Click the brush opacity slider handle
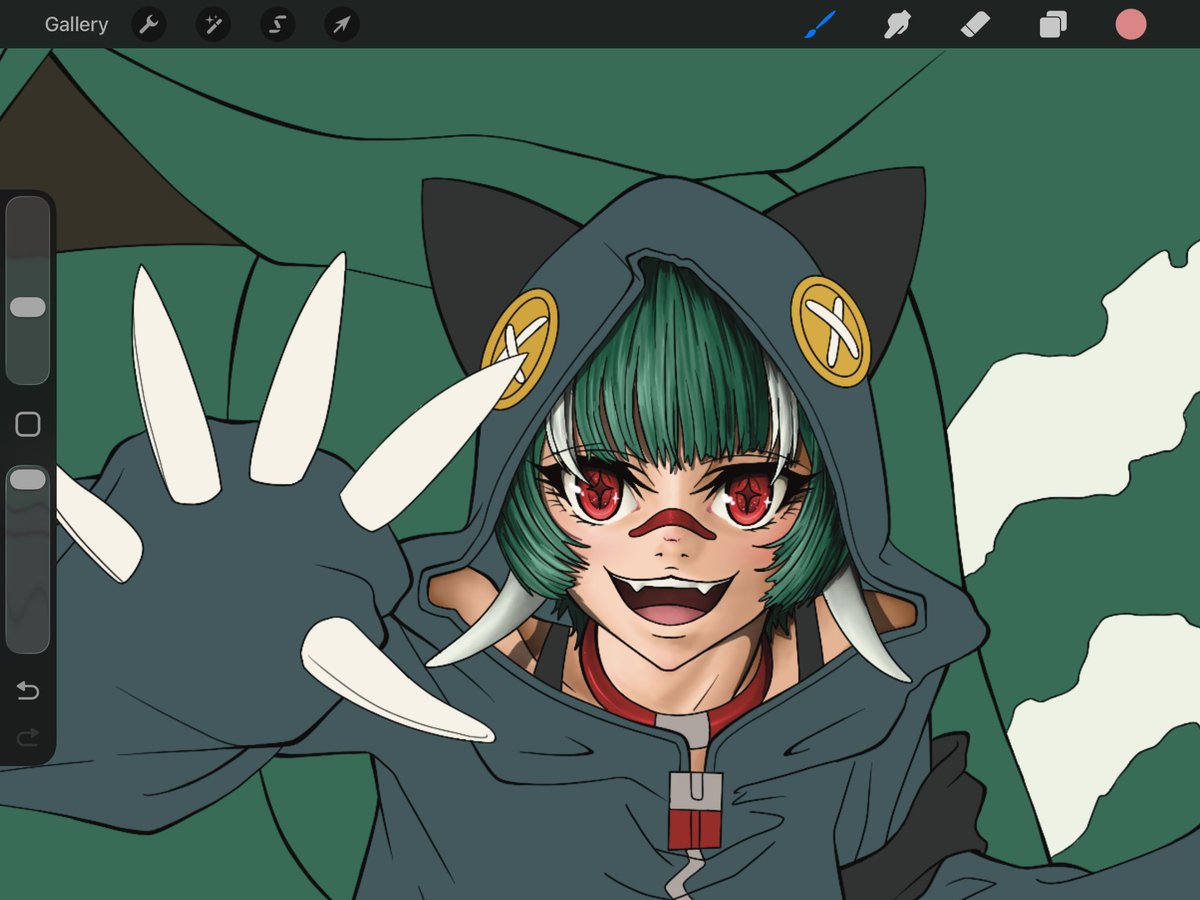The height and width of the screenshot is (900, 1200). pyautogui.click(x=28, y=480)
